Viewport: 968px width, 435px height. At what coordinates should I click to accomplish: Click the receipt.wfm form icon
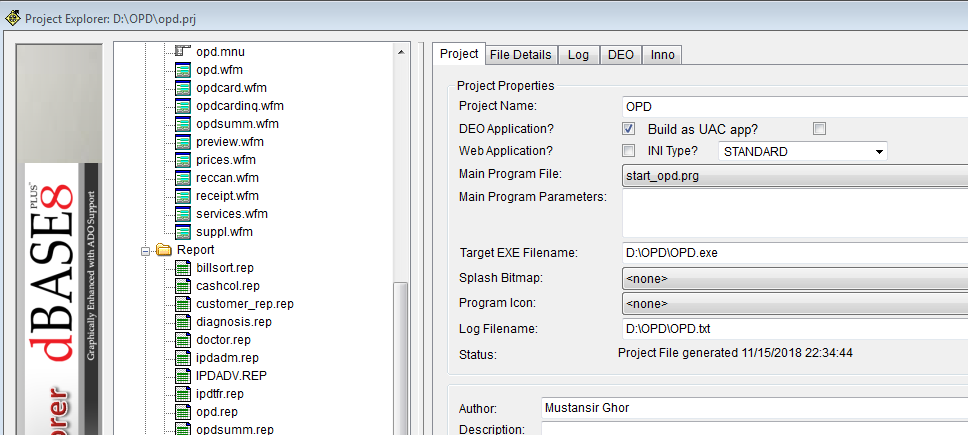[183, 196]
